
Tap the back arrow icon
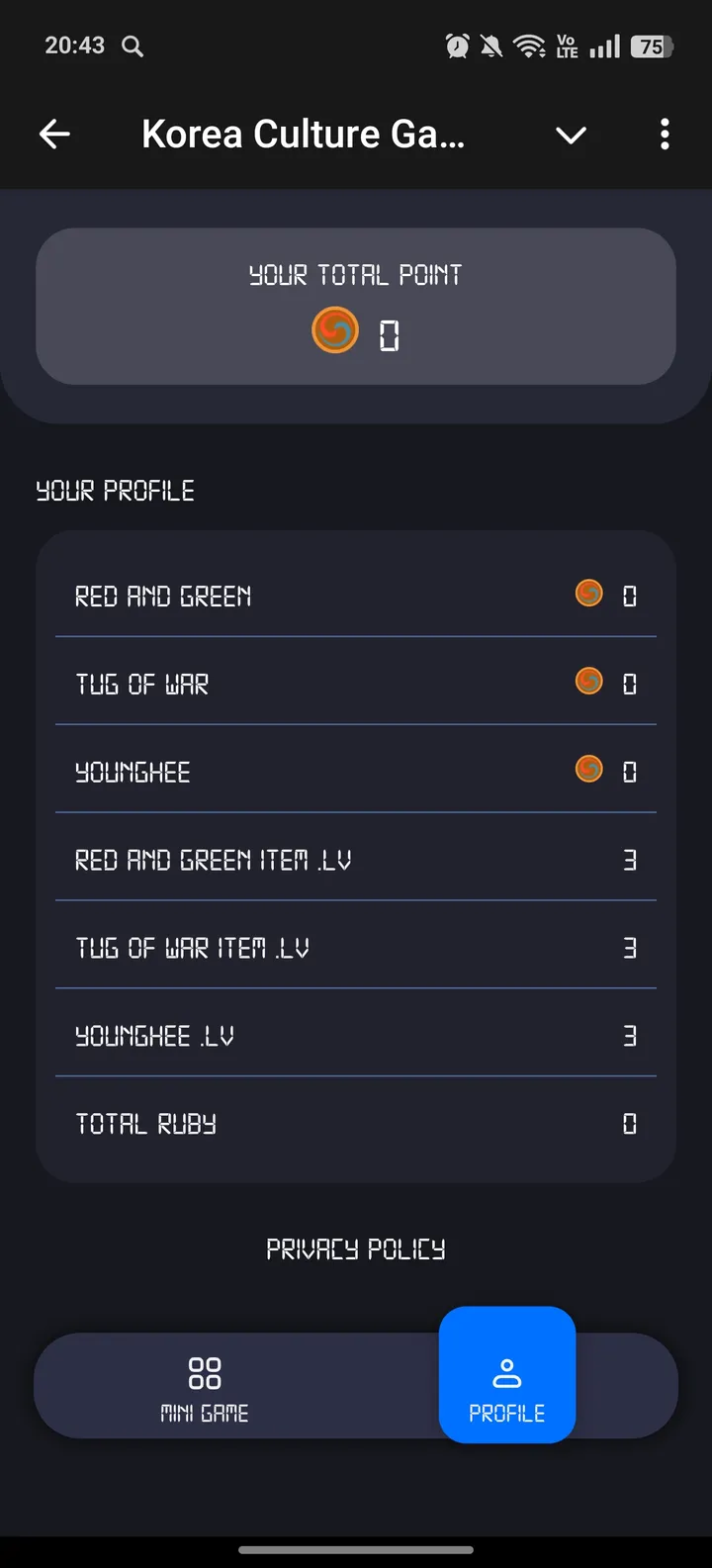[x=54, y=134]
